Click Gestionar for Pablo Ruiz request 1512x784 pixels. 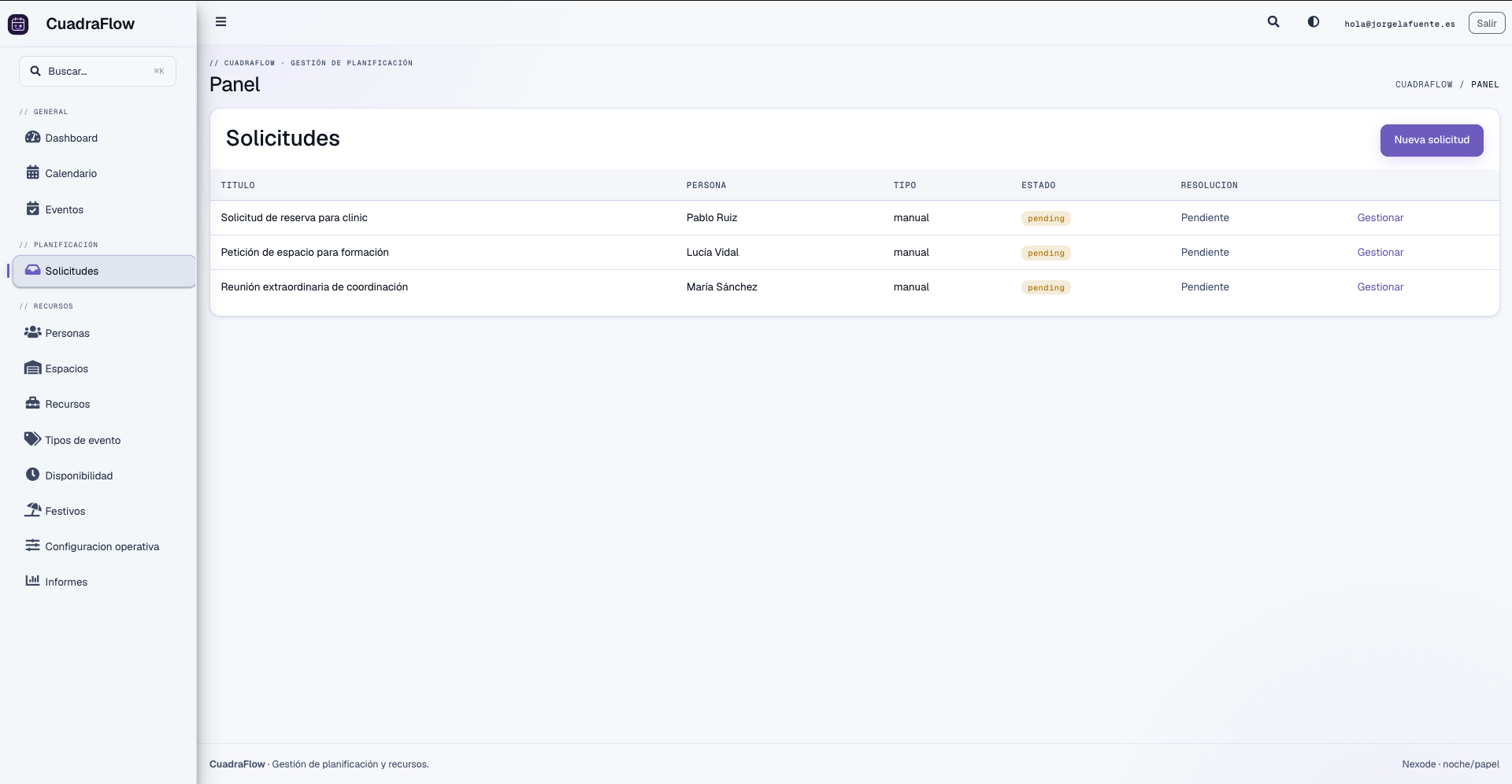click(1380, 218)
